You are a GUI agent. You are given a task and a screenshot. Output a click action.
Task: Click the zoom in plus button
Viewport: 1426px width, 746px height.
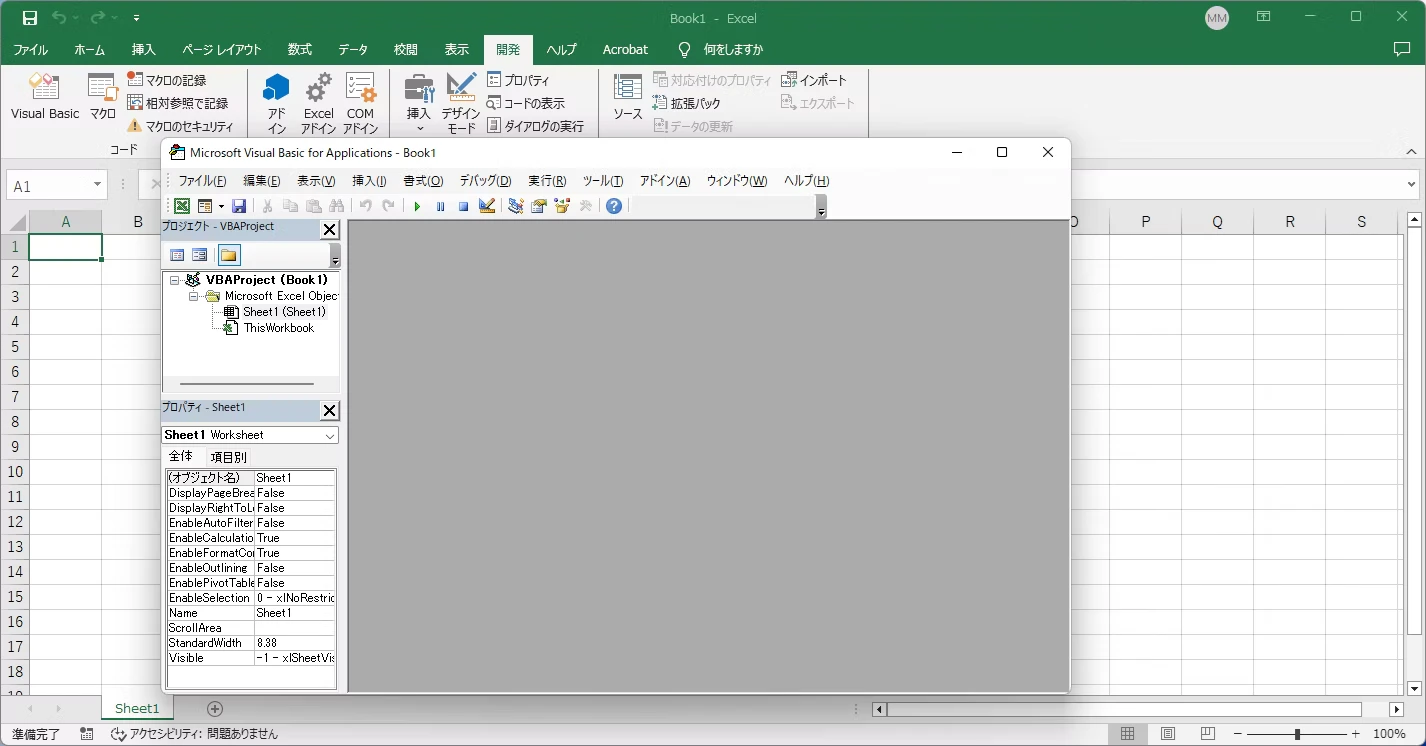click(1358, 734)
